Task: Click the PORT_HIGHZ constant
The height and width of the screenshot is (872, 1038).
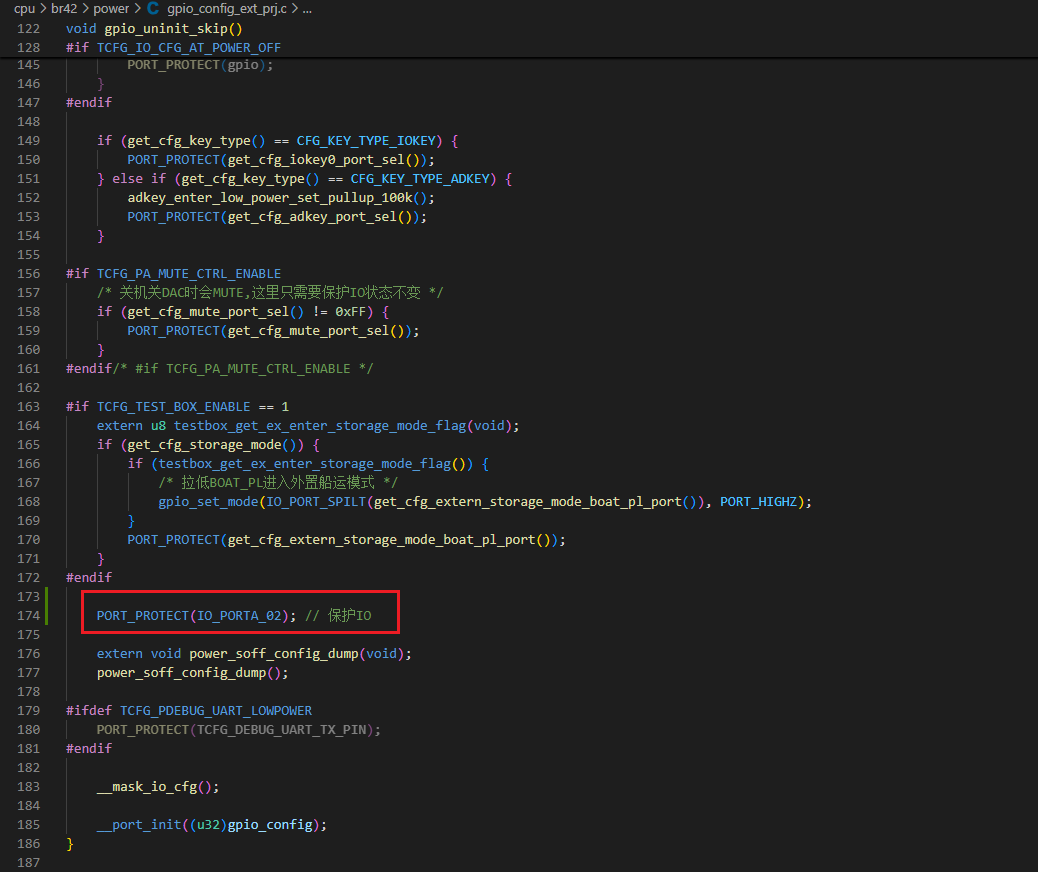Action: [x=759, y=502]
